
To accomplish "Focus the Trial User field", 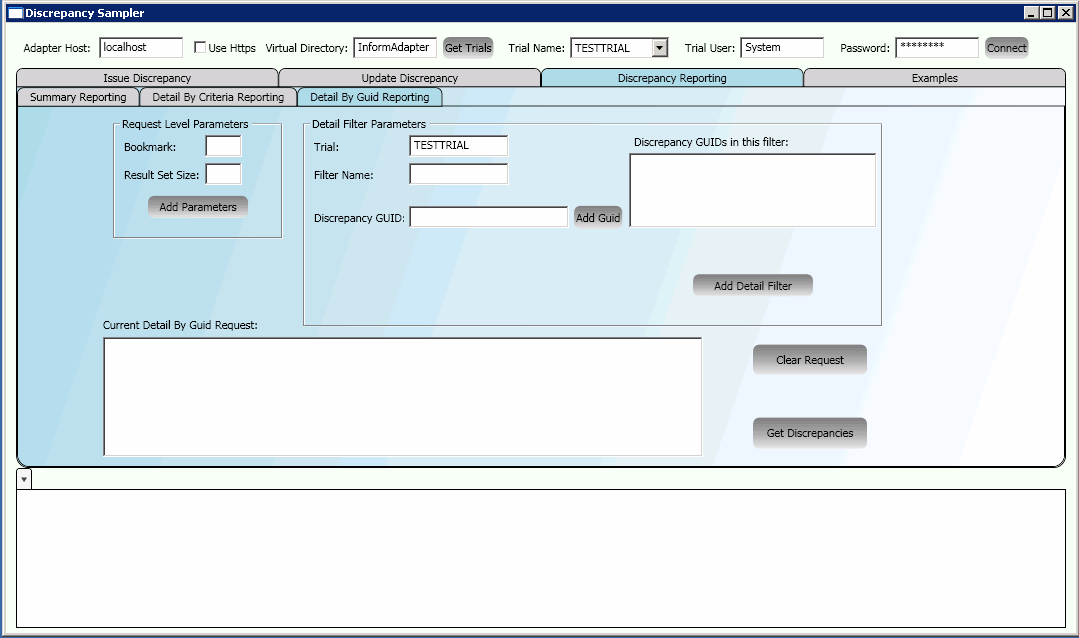I will click(782, 47).
